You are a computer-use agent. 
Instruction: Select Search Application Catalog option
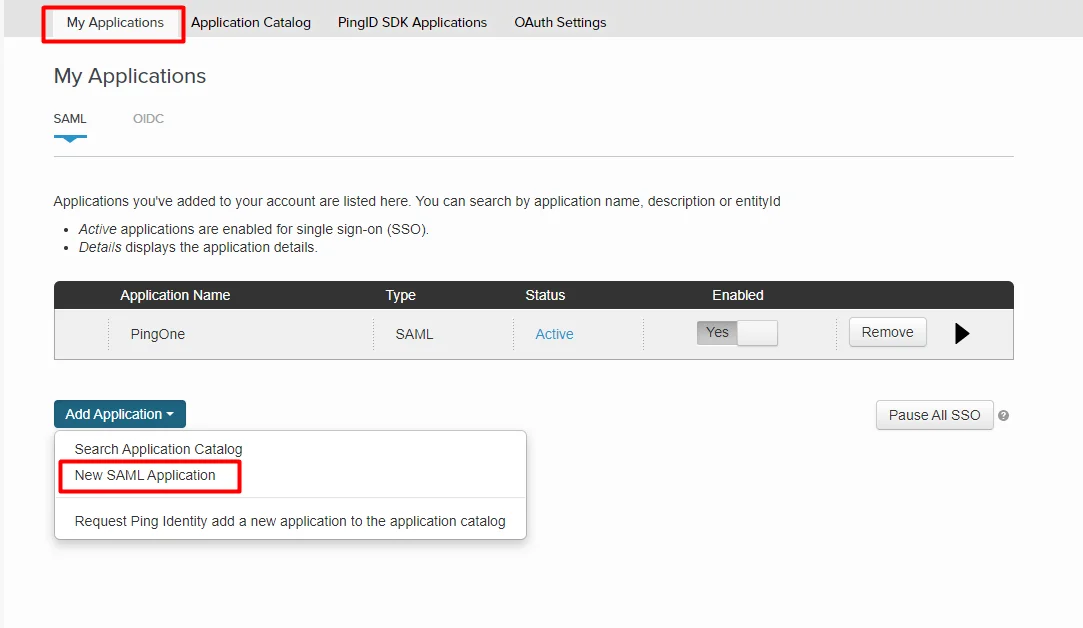pos(155,448)
